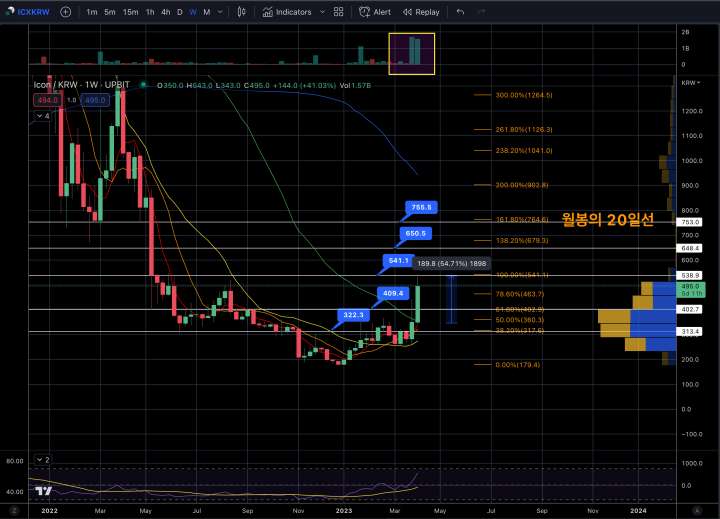Image resolution: width=720 pixels, height=519 pixels.
Task: Expand the time interval dropdown arrow
Action: (220, 12)
